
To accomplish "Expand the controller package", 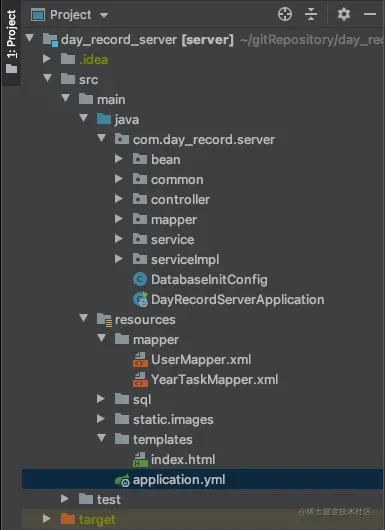I will tap(119, 199).
